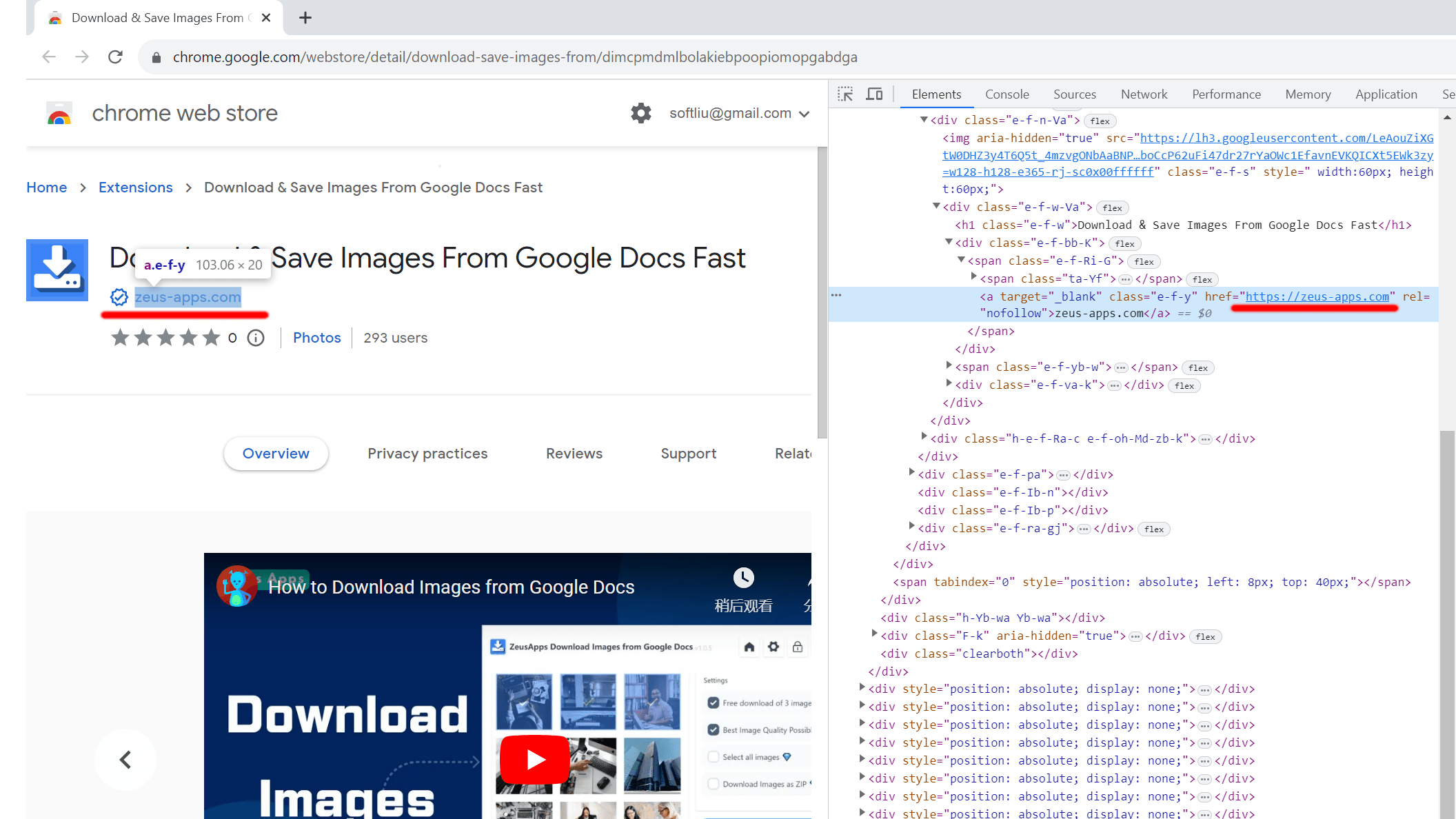Open the Privacy practices tab
Viewport: 1456px width, 819px height.
click(427, 454)
